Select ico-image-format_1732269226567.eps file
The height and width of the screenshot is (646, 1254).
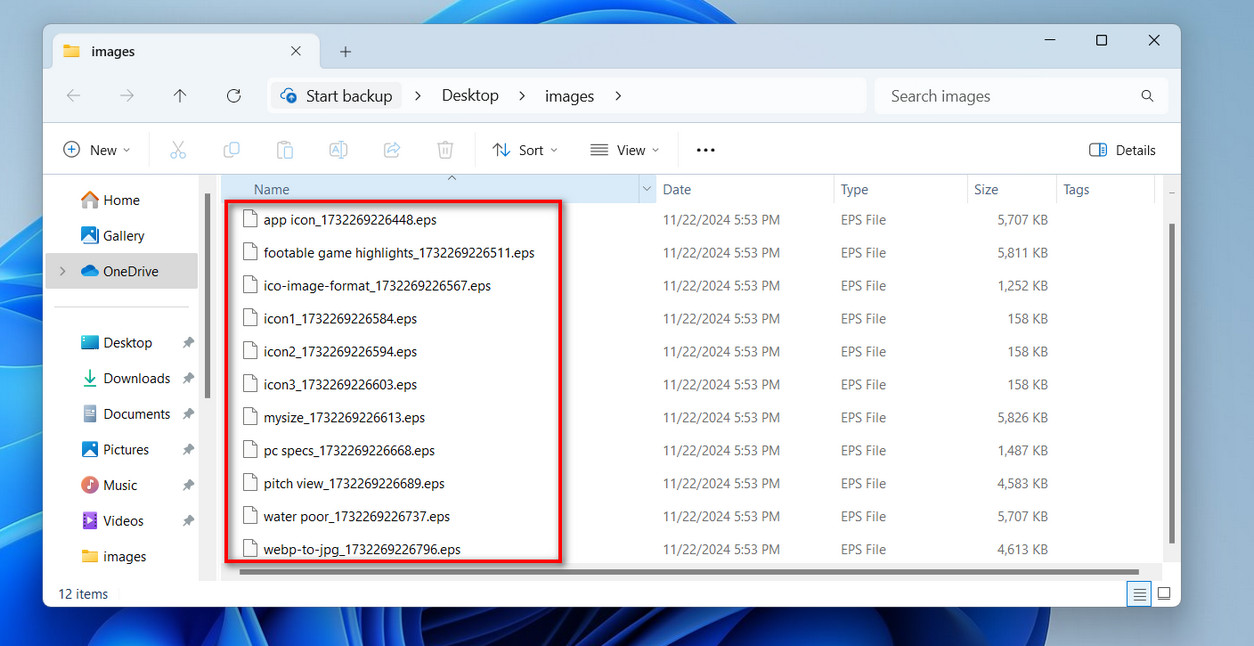coord(367,286)
